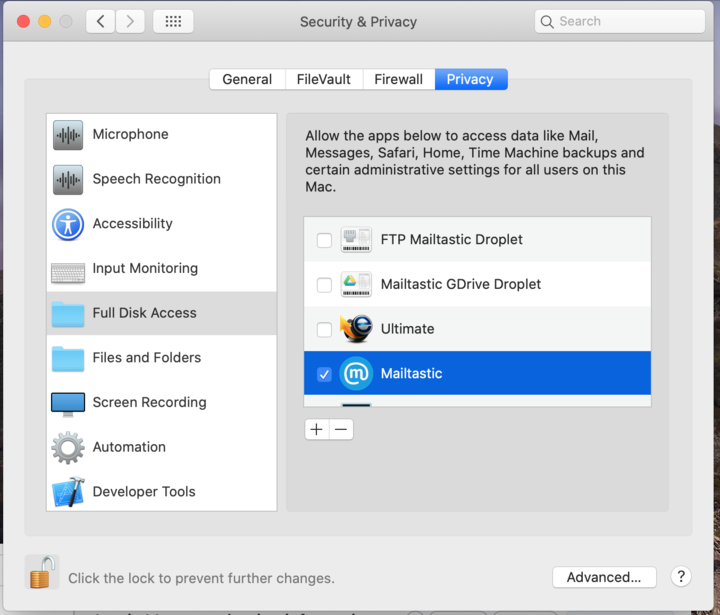Select the Accessibility label
The height and width of the screenshot is (615, 720).
[x=133, y=223]
